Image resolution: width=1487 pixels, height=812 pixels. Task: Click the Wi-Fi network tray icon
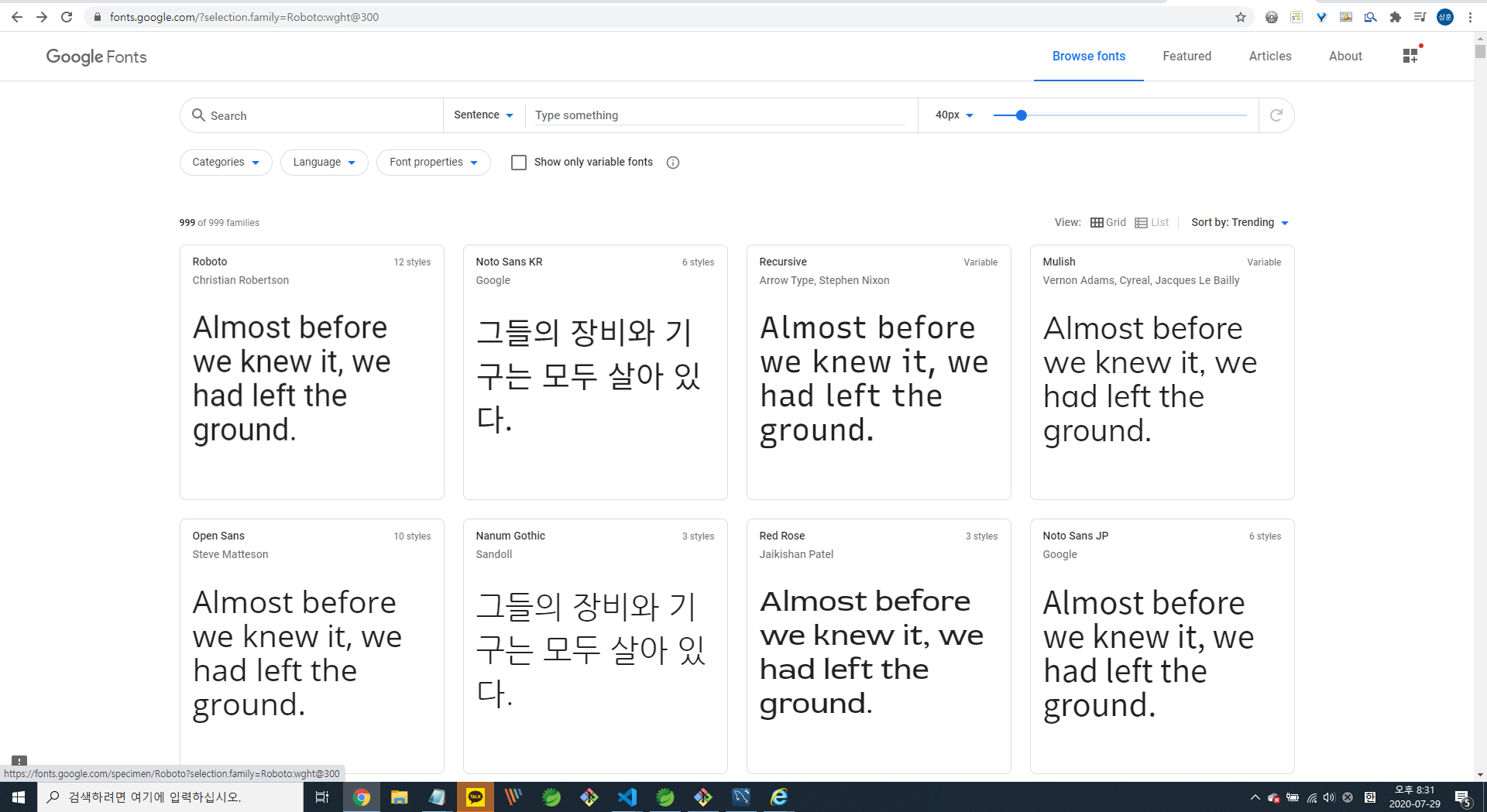coord(1311,797)
